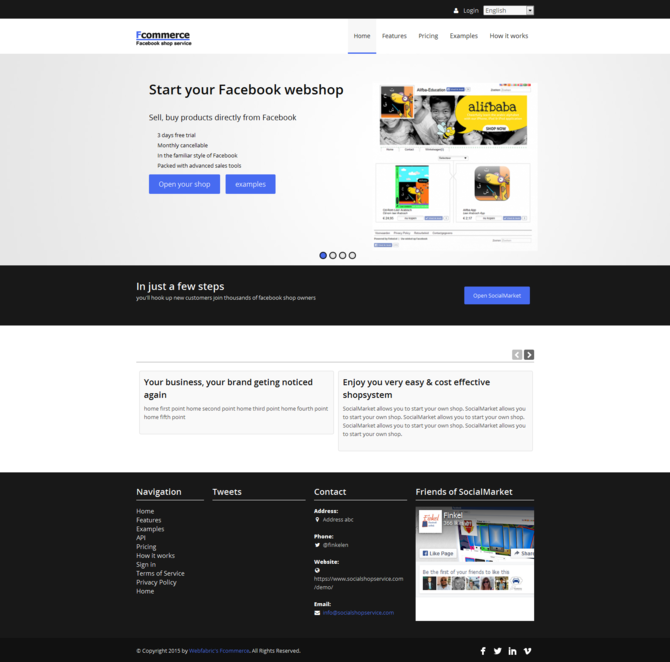Click the envelope icon by email
This screenshot has height=662, width=670.
(x=317, y=613)
